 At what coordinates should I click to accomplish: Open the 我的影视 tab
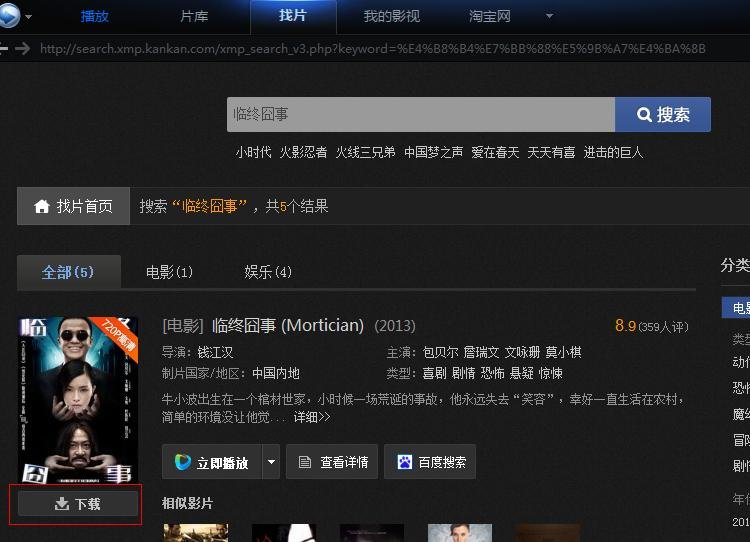click(392, 16)
